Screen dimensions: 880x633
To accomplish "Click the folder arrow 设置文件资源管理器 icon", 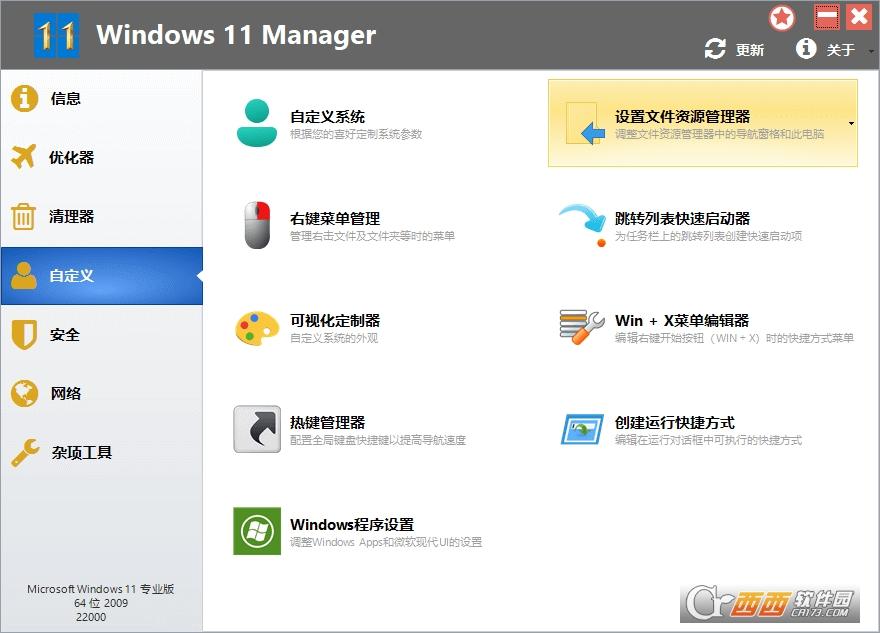I will coord(585,123).
